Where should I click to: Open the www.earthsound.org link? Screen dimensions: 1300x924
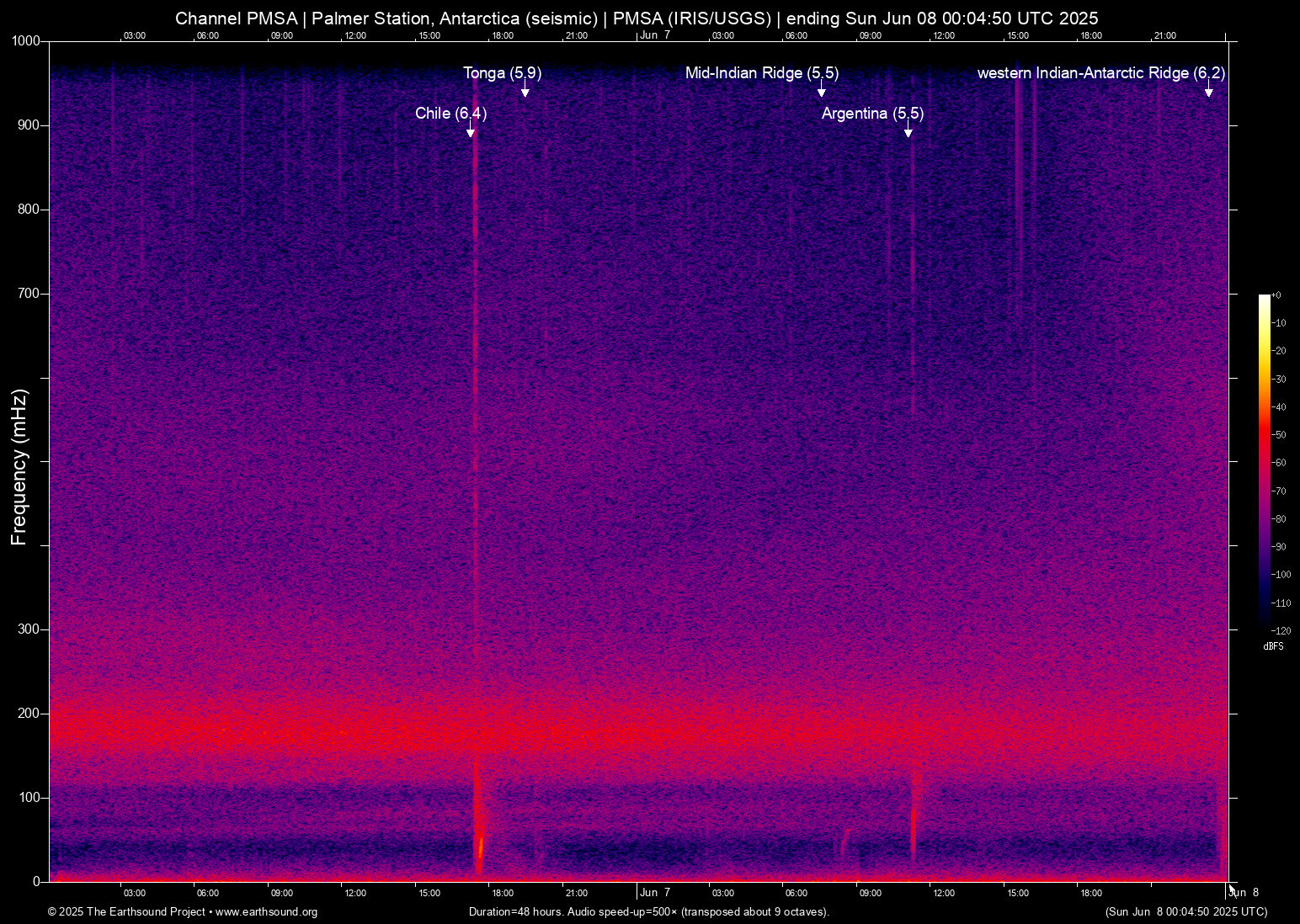coord(266,912)
